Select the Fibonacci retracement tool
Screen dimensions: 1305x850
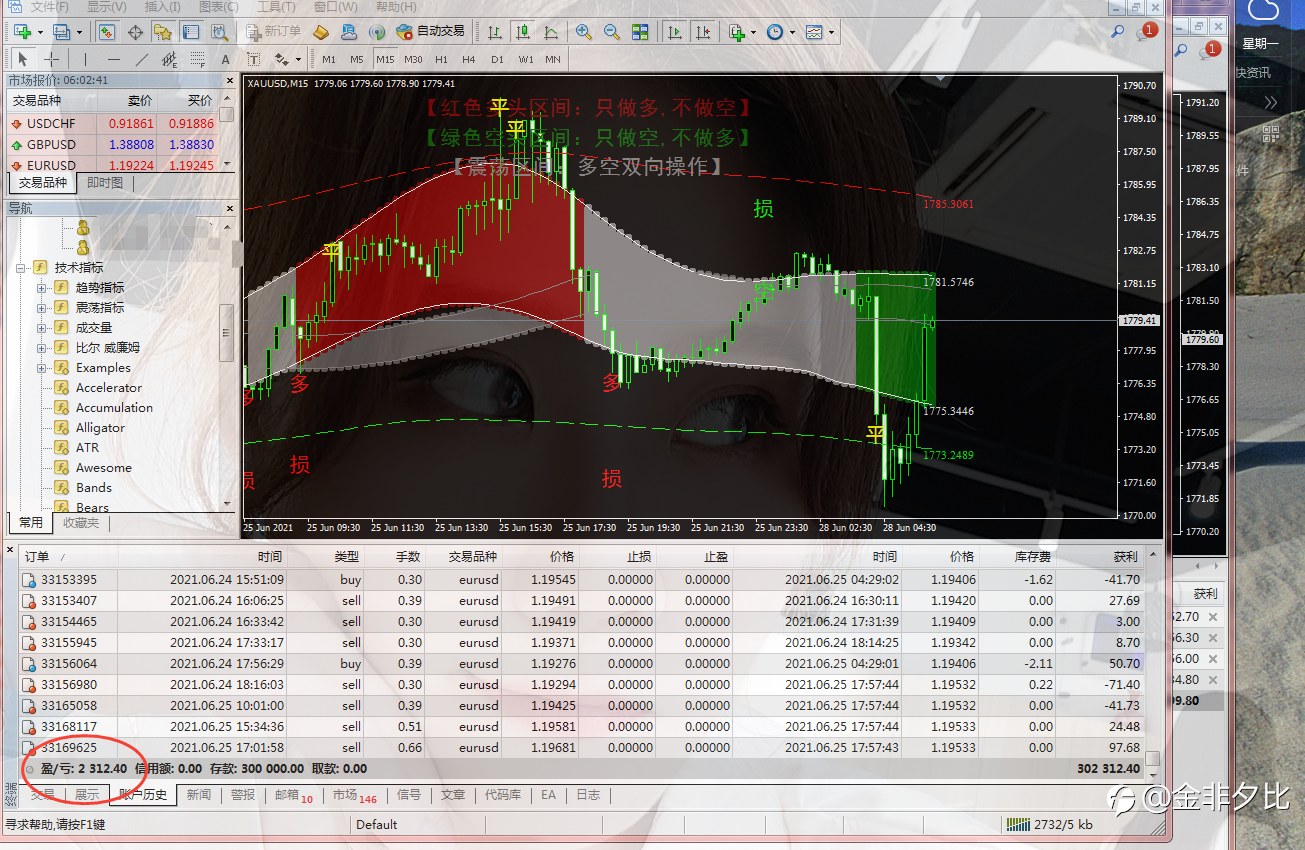(x=198, y=59)
